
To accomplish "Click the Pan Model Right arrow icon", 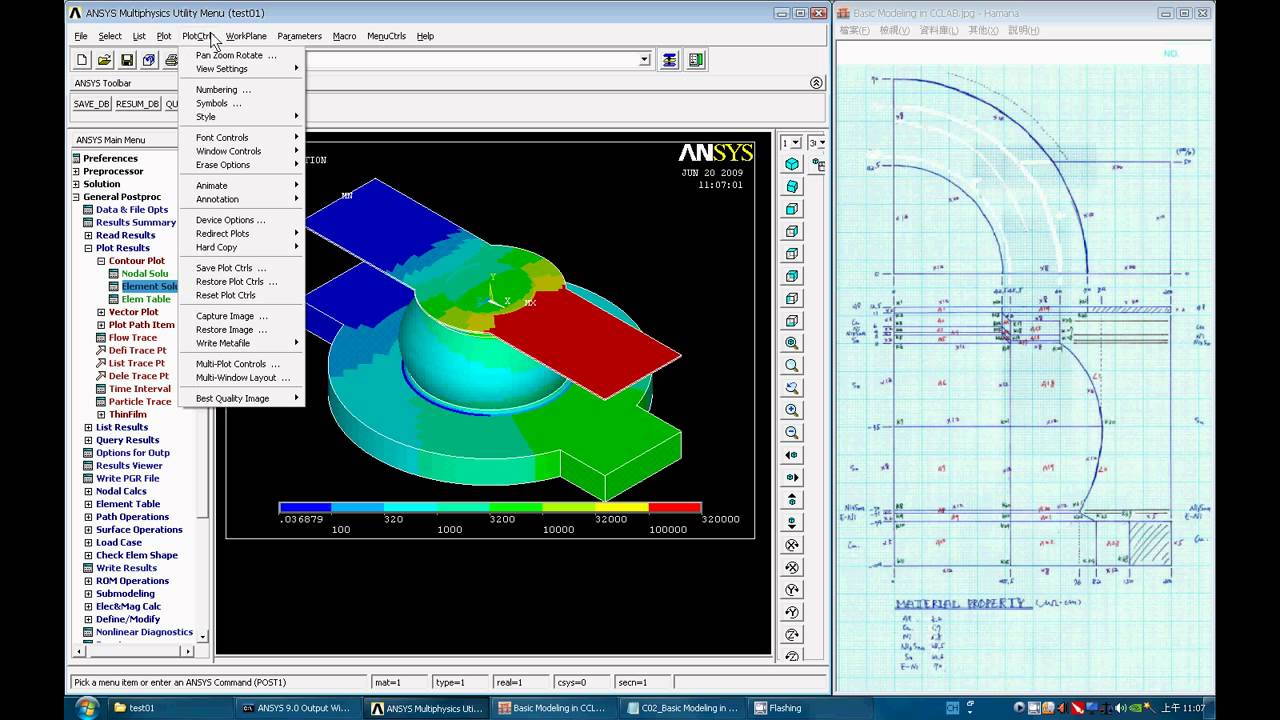I will [x=792, y=477].
